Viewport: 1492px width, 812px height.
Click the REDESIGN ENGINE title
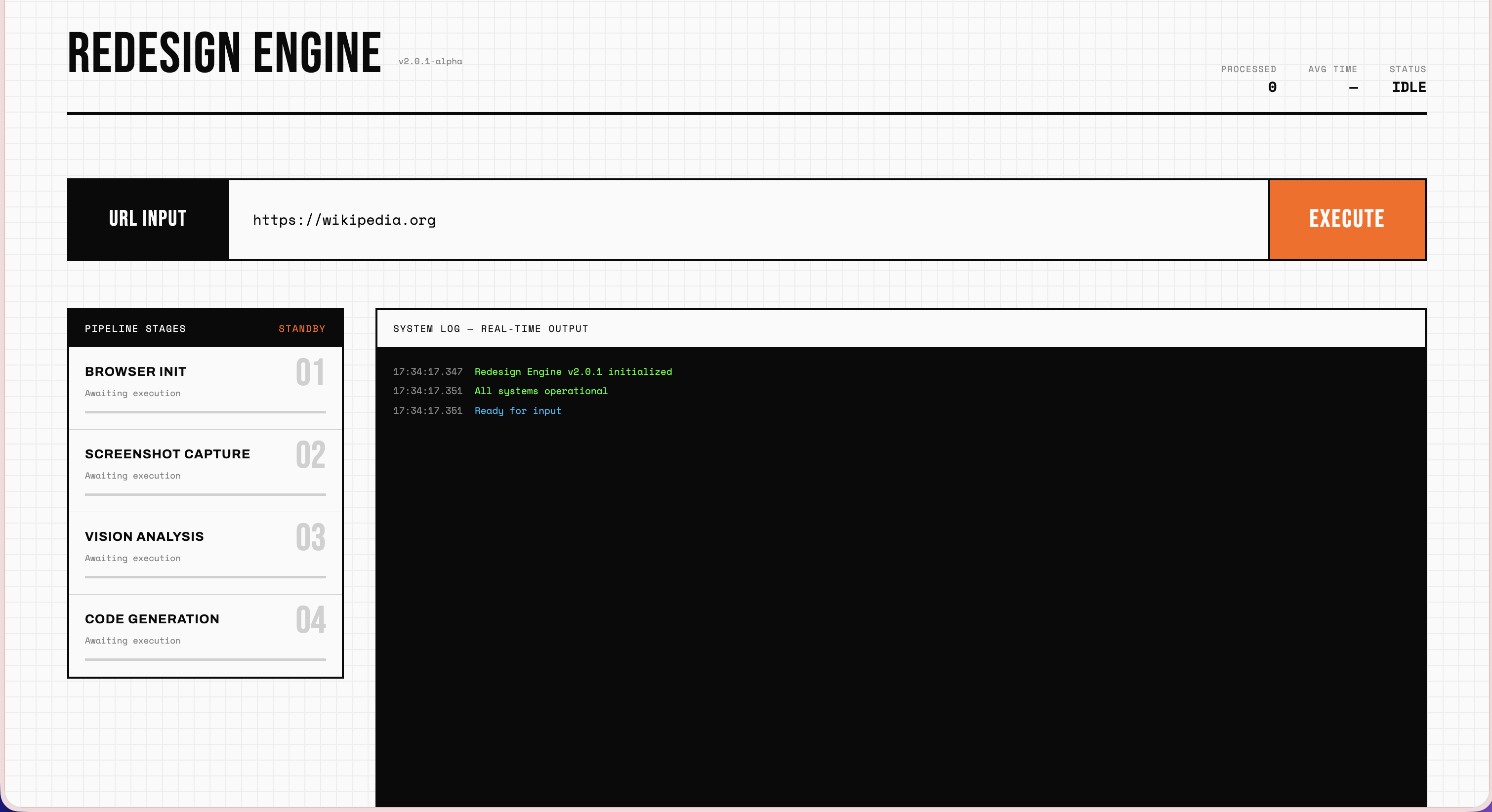pyautogui.click(x=224, y=53)
